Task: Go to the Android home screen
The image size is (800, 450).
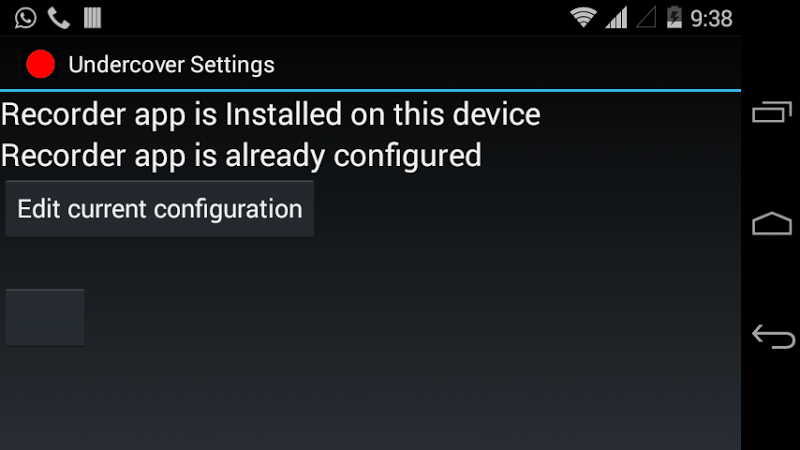Action: coord(771,223)
